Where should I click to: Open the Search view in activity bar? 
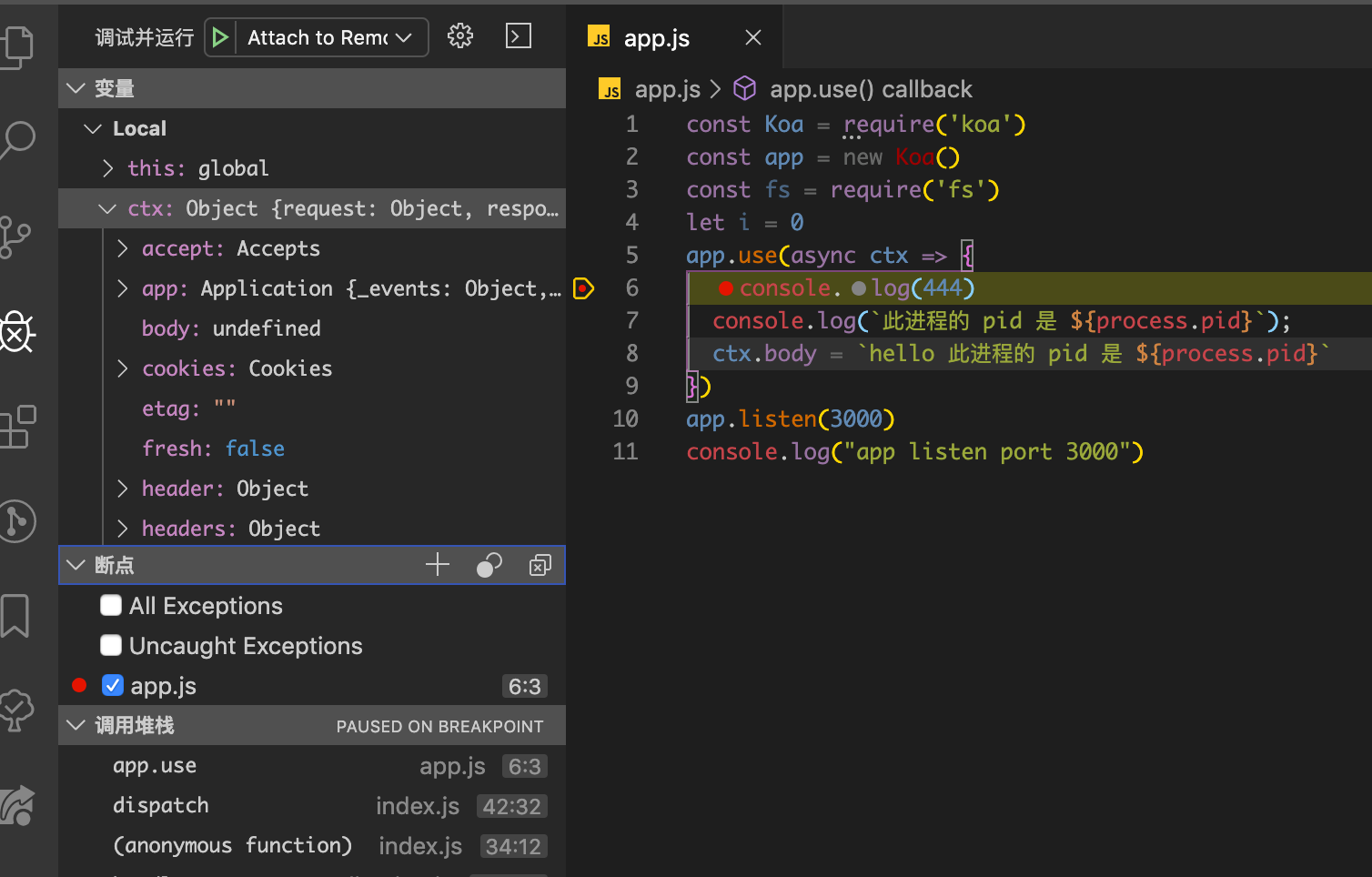coord(16,141)
